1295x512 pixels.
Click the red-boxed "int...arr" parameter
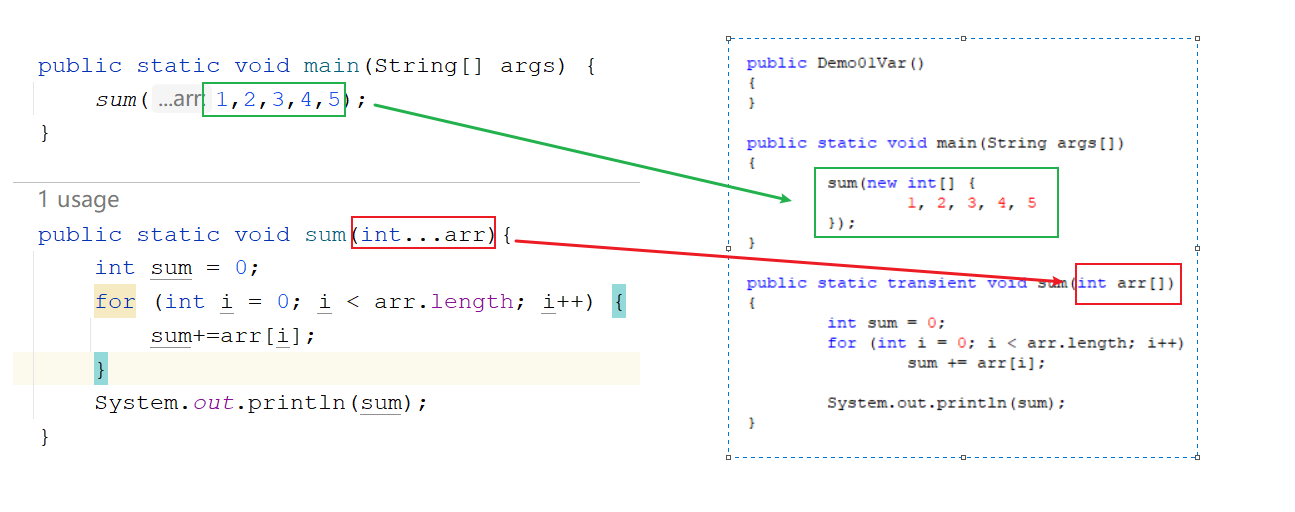tap(424, 234)
